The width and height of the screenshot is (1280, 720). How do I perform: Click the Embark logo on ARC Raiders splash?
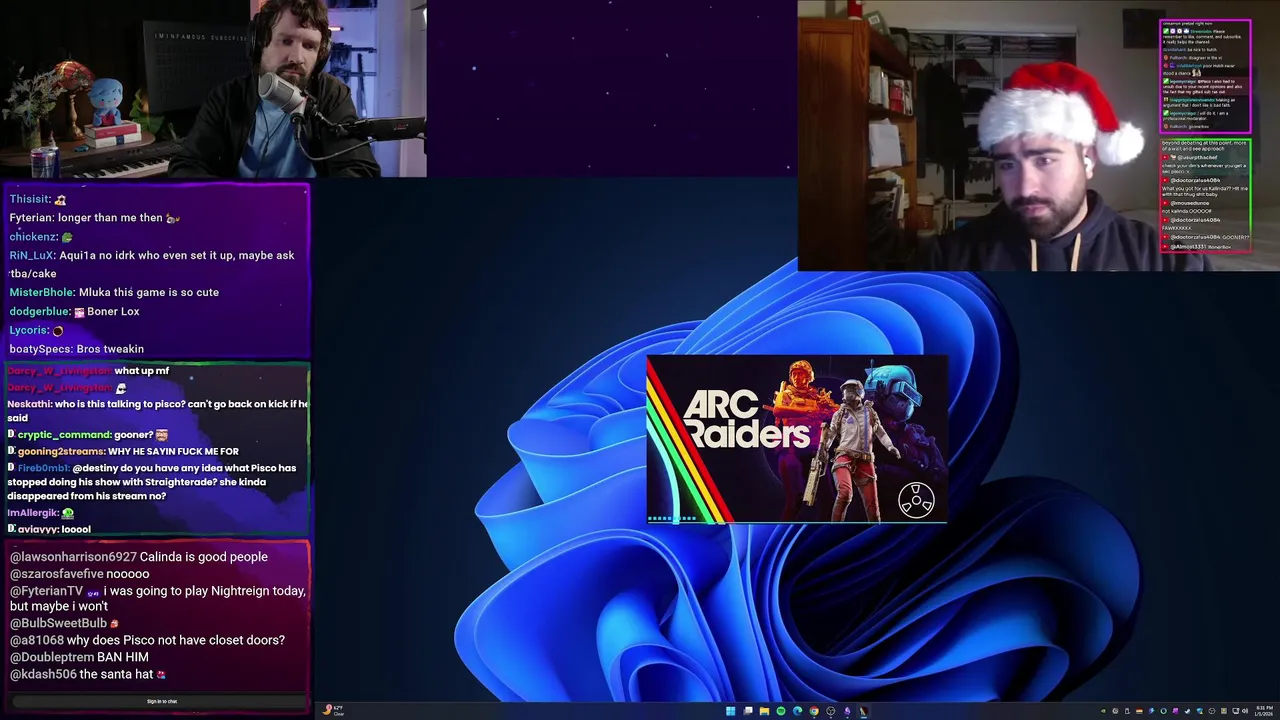(916, 500)
